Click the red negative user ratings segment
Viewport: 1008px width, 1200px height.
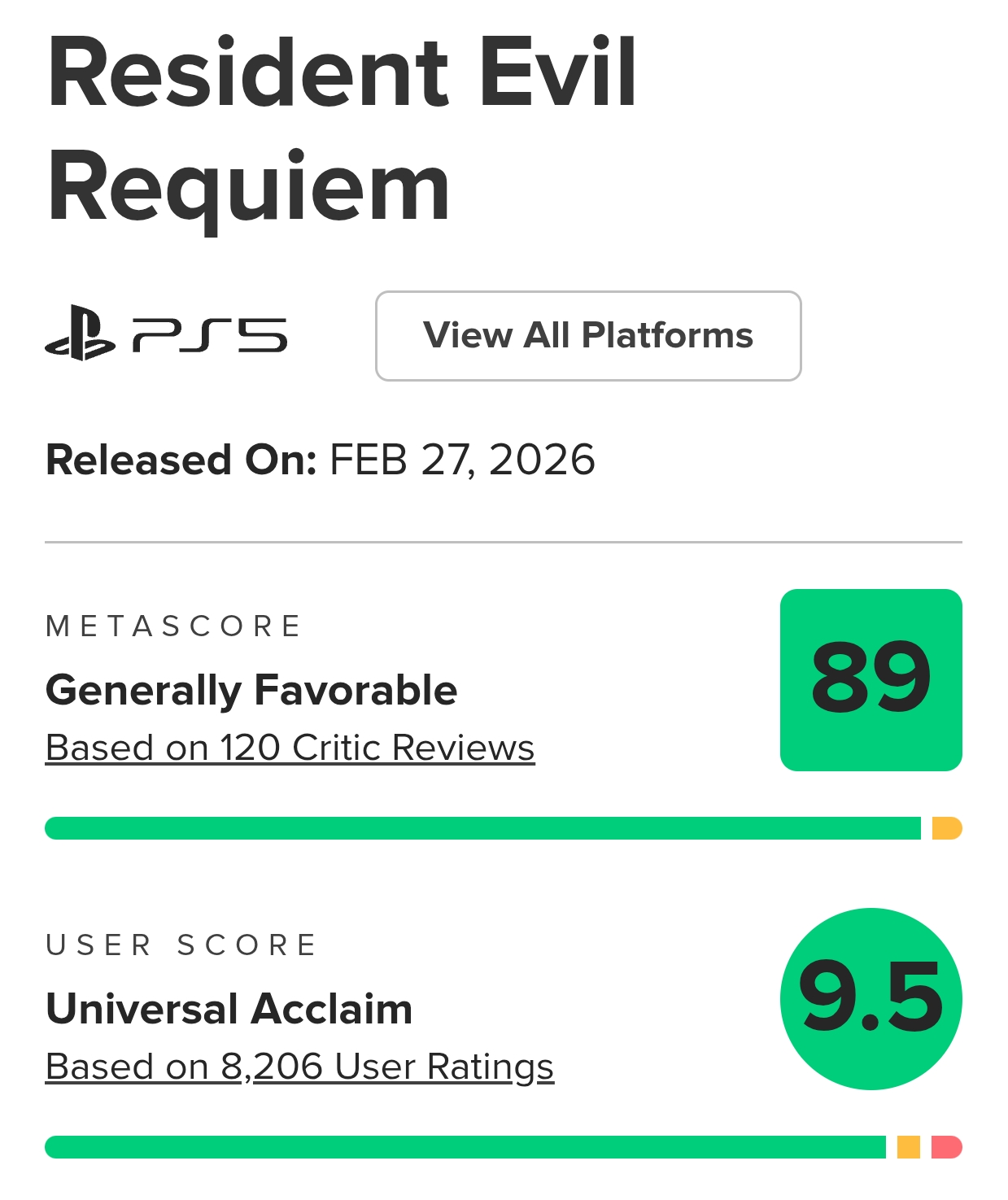coord(946,1147)
